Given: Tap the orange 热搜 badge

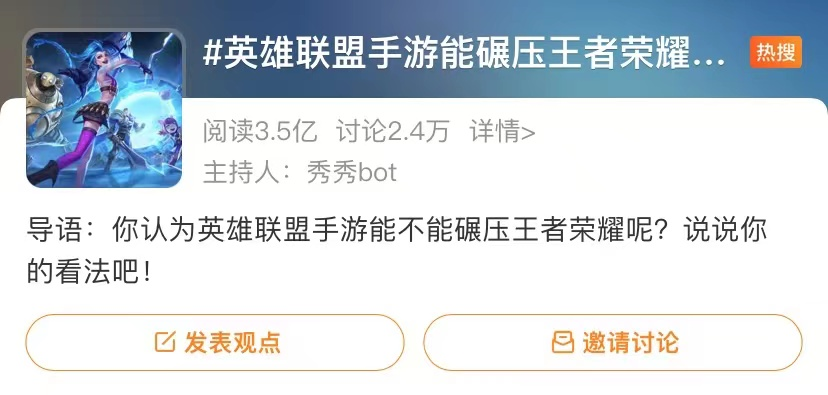Looking at the screenshot, I should 776,52.
